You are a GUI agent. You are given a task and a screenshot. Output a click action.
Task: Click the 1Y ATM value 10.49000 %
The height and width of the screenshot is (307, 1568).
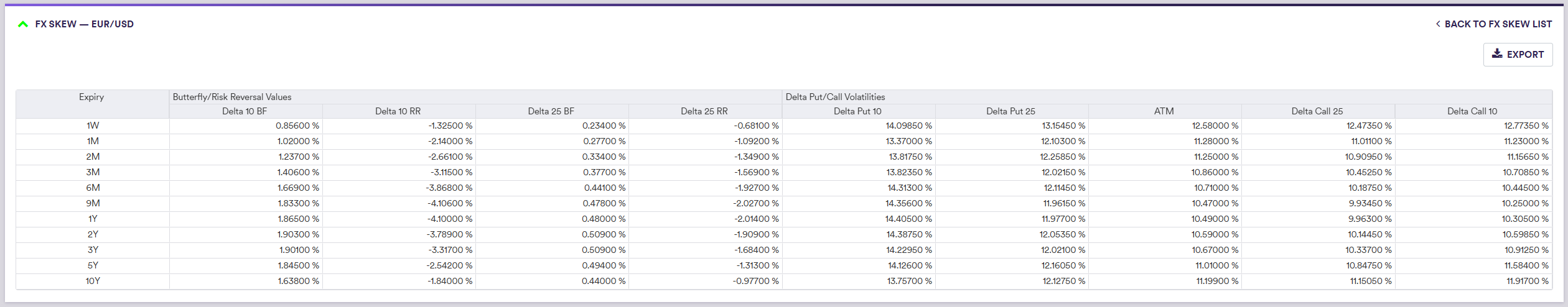(1214, 219)
